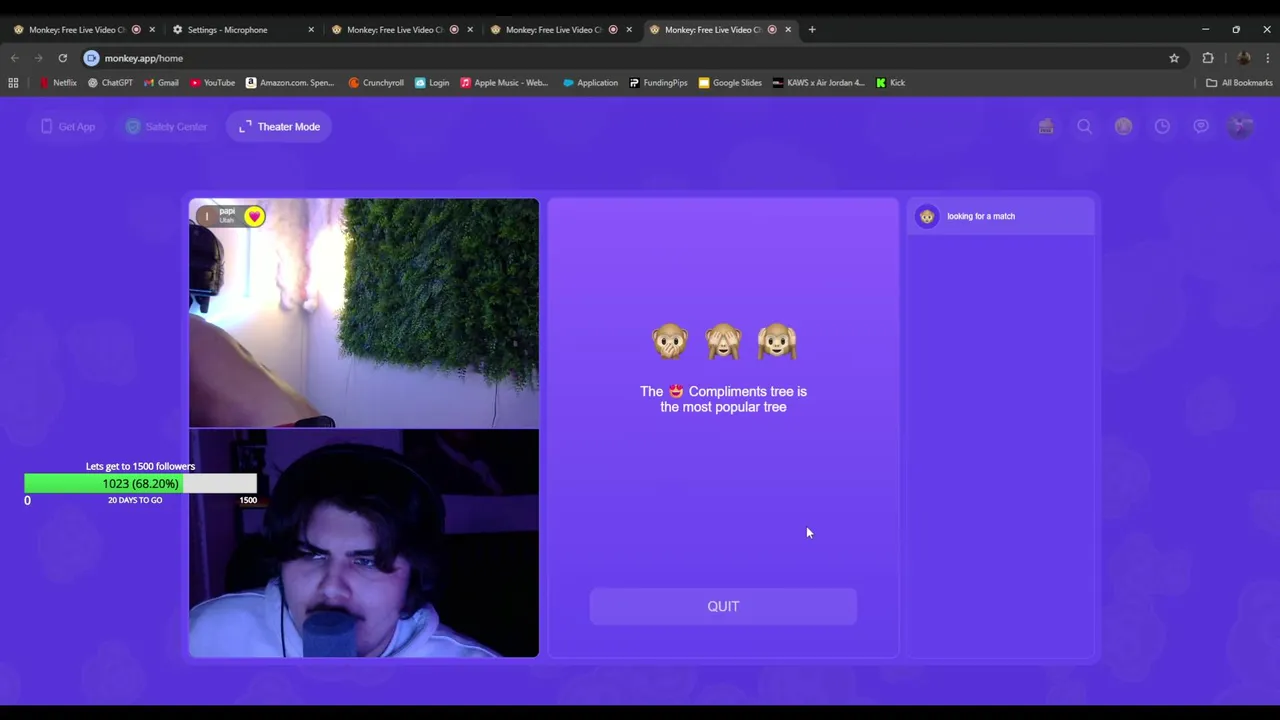The width and height of the screenshot is (1280, 720).
Task: Click the '20 DAYS TO GO' label
Action: pos(135,500)
